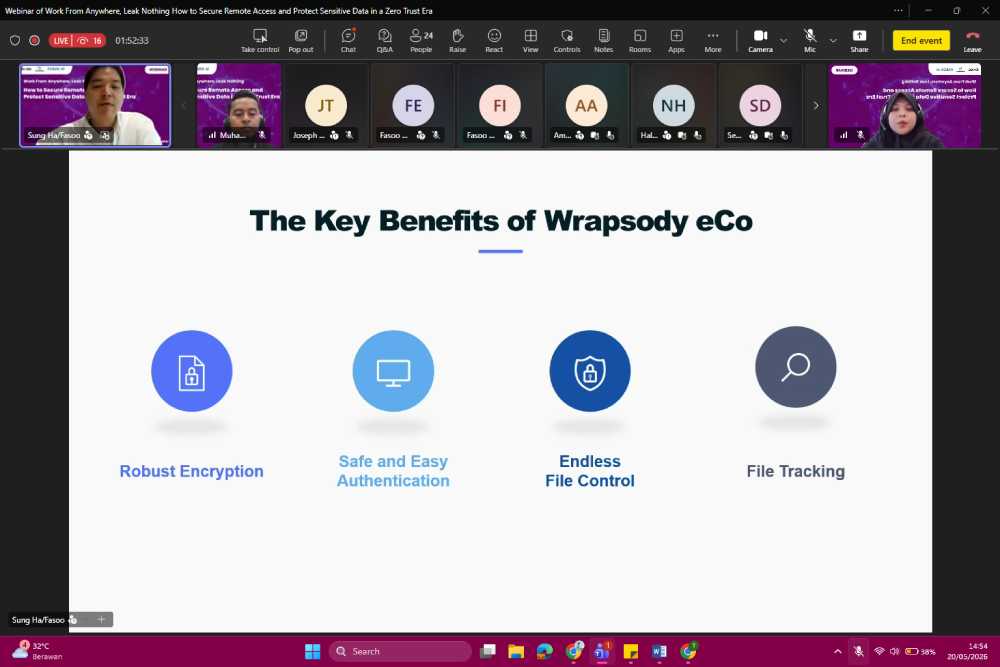The image size is (1000, 667).
Task: Open the React emoji menu
Action: coord(494,41)
